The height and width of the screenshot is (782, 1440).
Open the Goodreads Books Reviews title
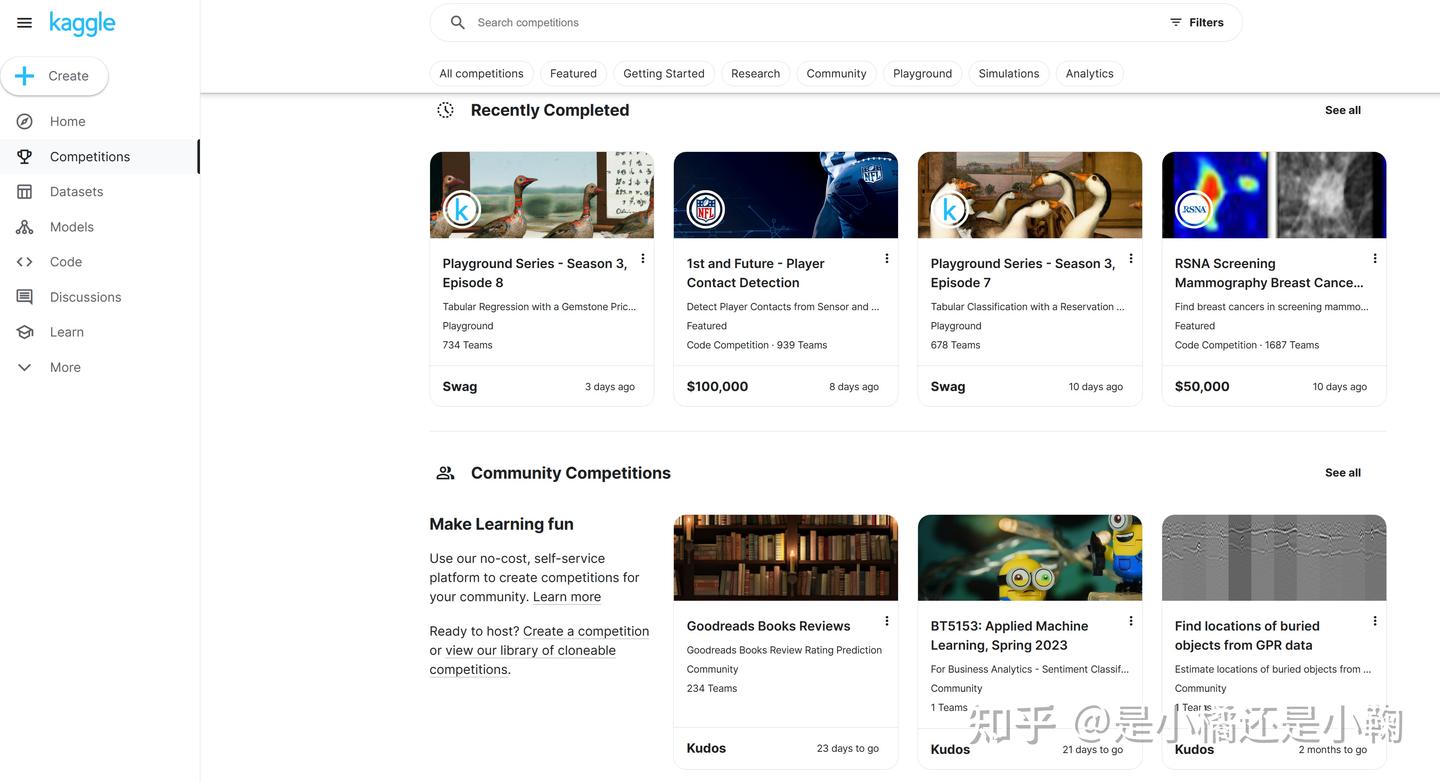[768, 626]
